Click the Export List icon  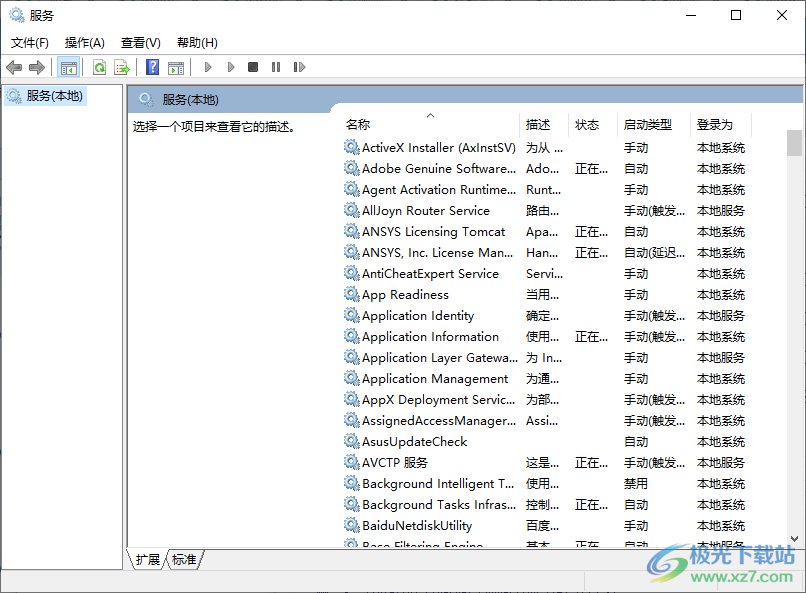(x=120, y=67)
